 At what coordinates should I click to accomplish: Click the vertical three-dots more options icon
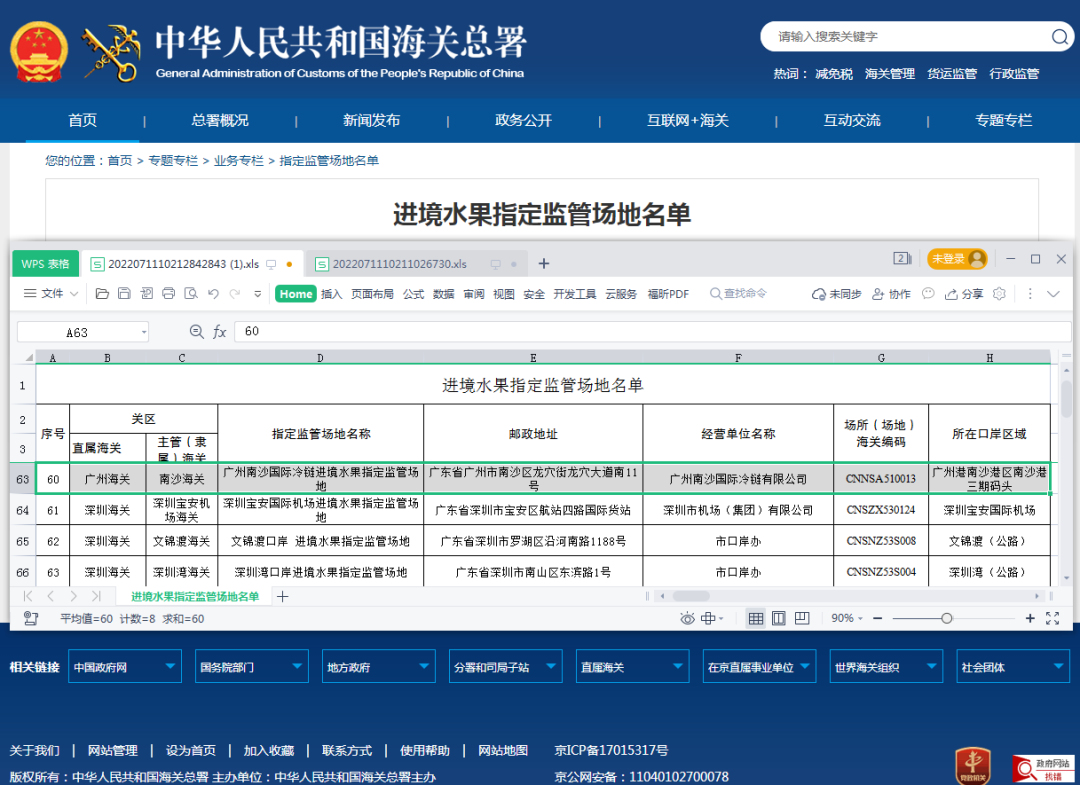[x=1030, y=294]
